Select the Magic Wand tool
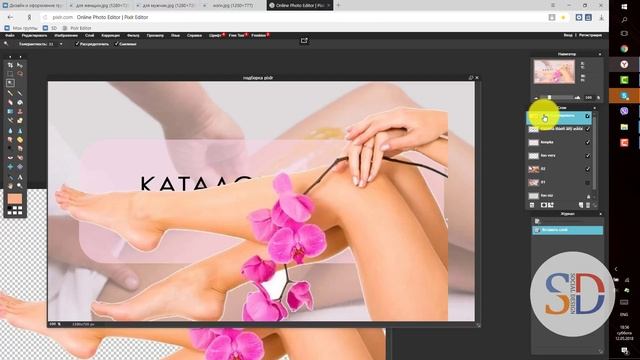640x360 pixels. pos(10,83)
